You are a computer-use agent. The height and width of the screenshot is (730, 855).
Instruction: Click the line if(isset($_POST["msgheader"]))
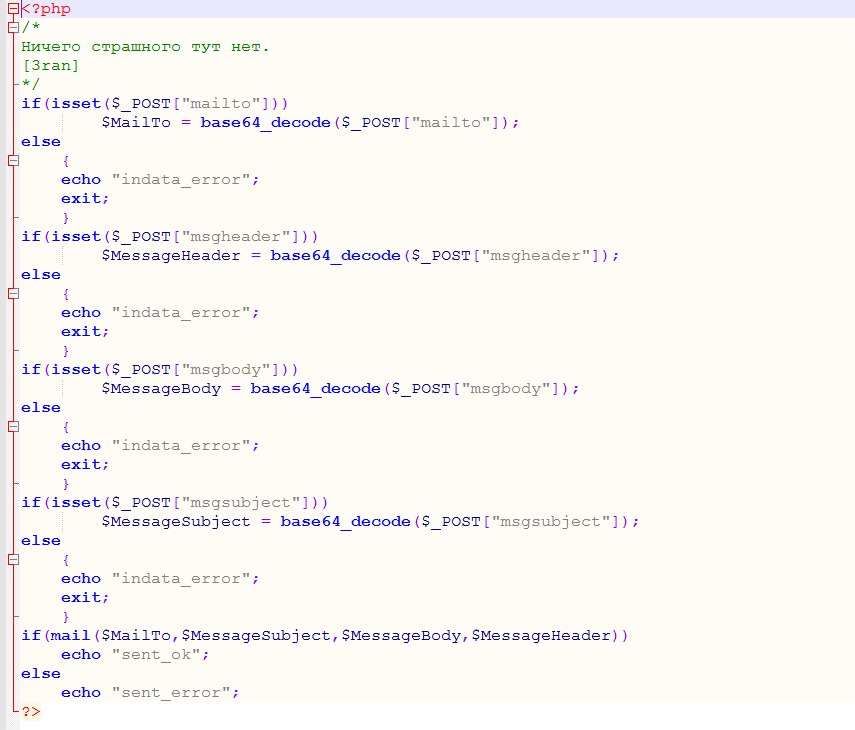(170, 237)
